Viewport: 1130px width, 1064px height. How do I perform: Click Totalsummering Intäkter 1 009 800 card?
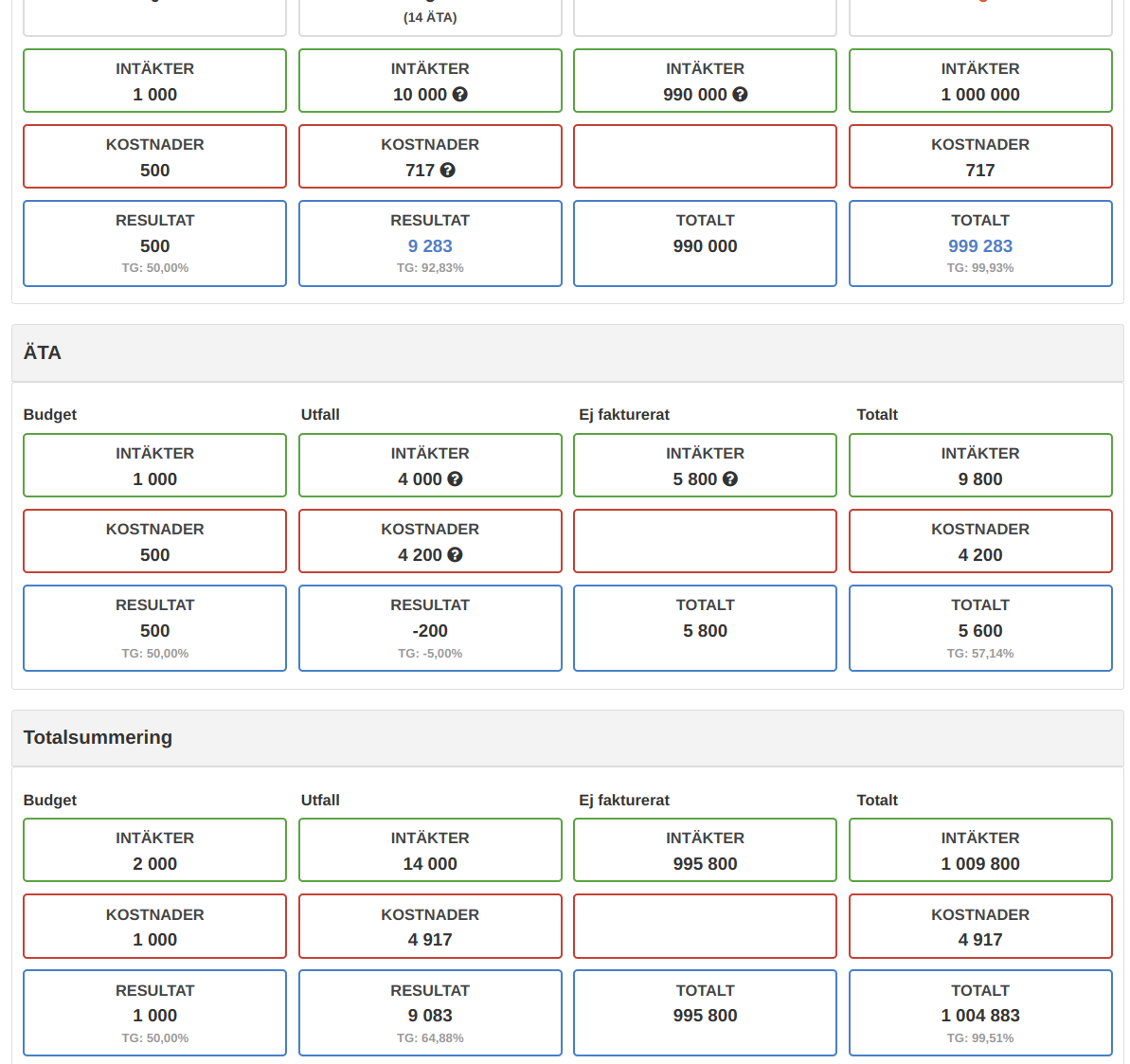click(x=980, y=851)
